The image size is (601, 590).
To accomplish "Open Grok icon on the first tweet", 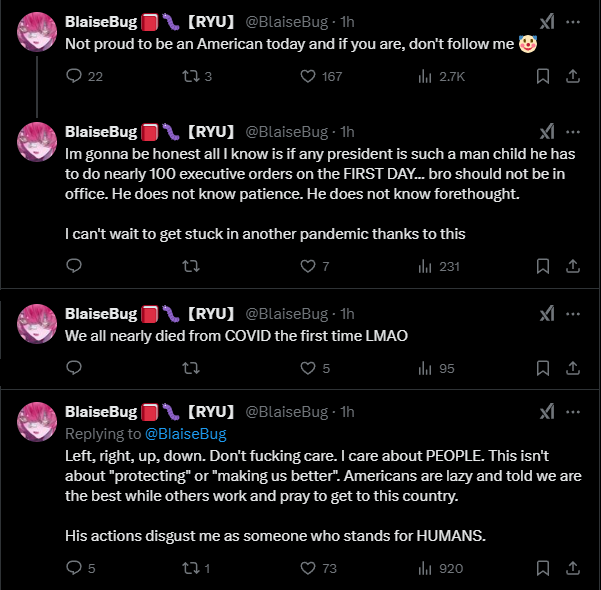I will coord(547,21).
